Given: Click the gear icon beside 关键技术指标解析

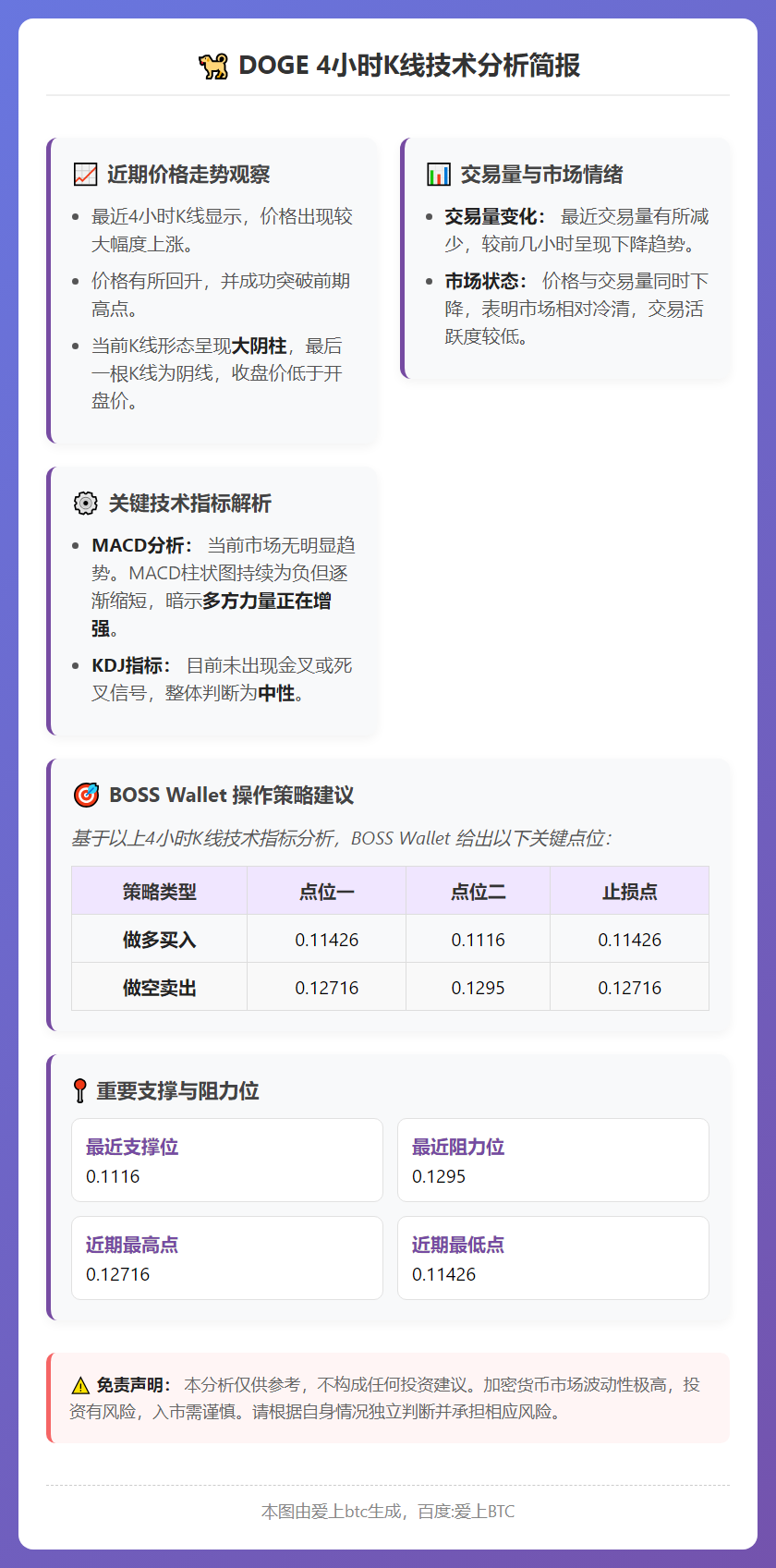Looking at the screenshot, I should tap(85, 503).
